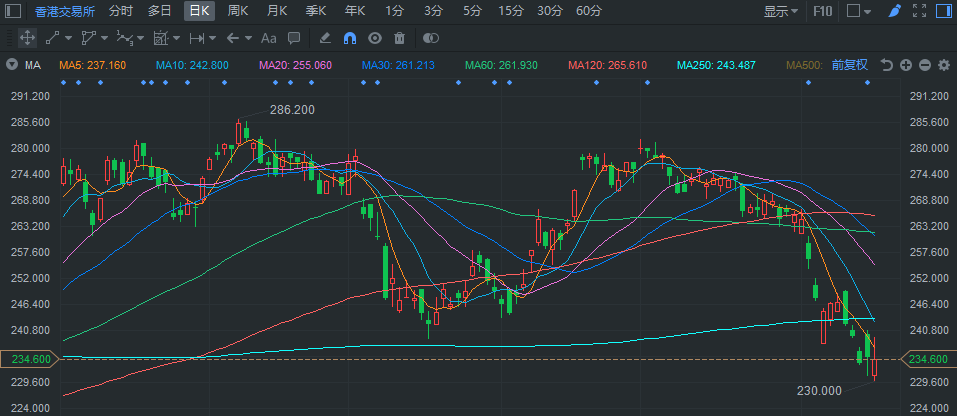The width and height of the screenshot is (957, 416).
Task: Choose the text annotation Aa tool
Action: [x=267, y=38]
